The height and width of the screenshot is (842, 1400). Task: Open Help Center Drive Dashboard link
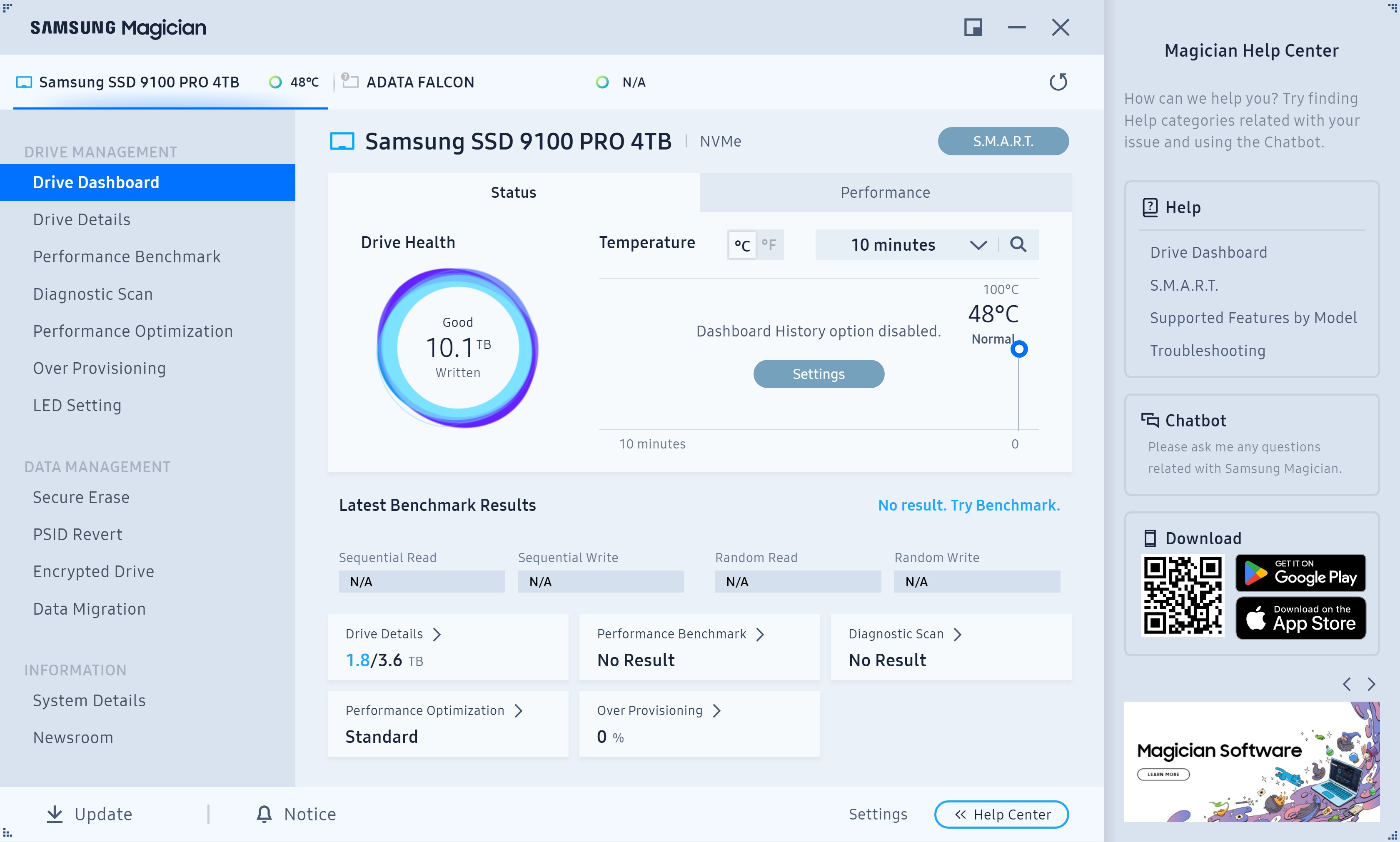tap(1208, 252)
